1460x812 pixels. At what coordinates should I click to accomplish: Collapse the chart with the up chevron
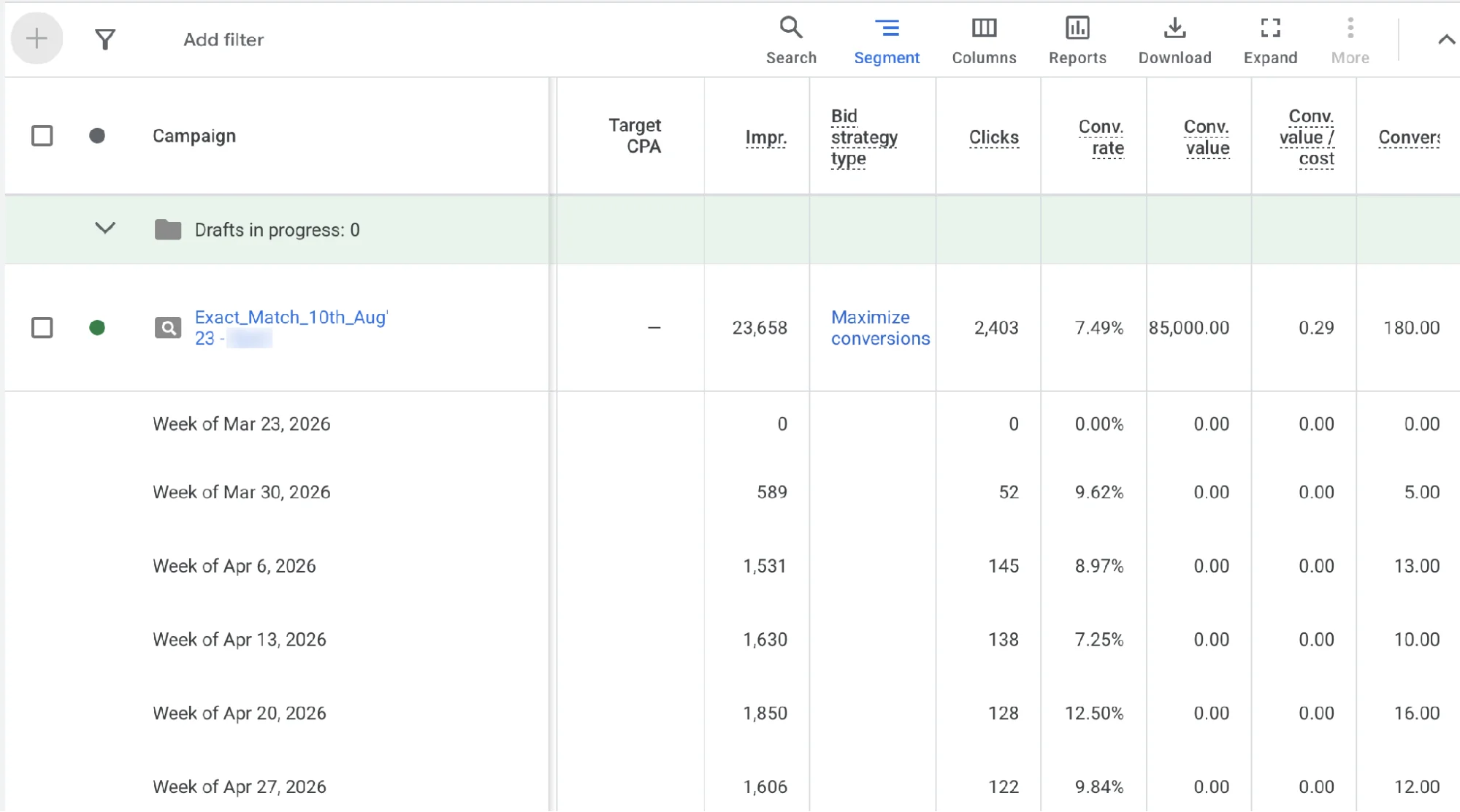(x=1446, y=39)
